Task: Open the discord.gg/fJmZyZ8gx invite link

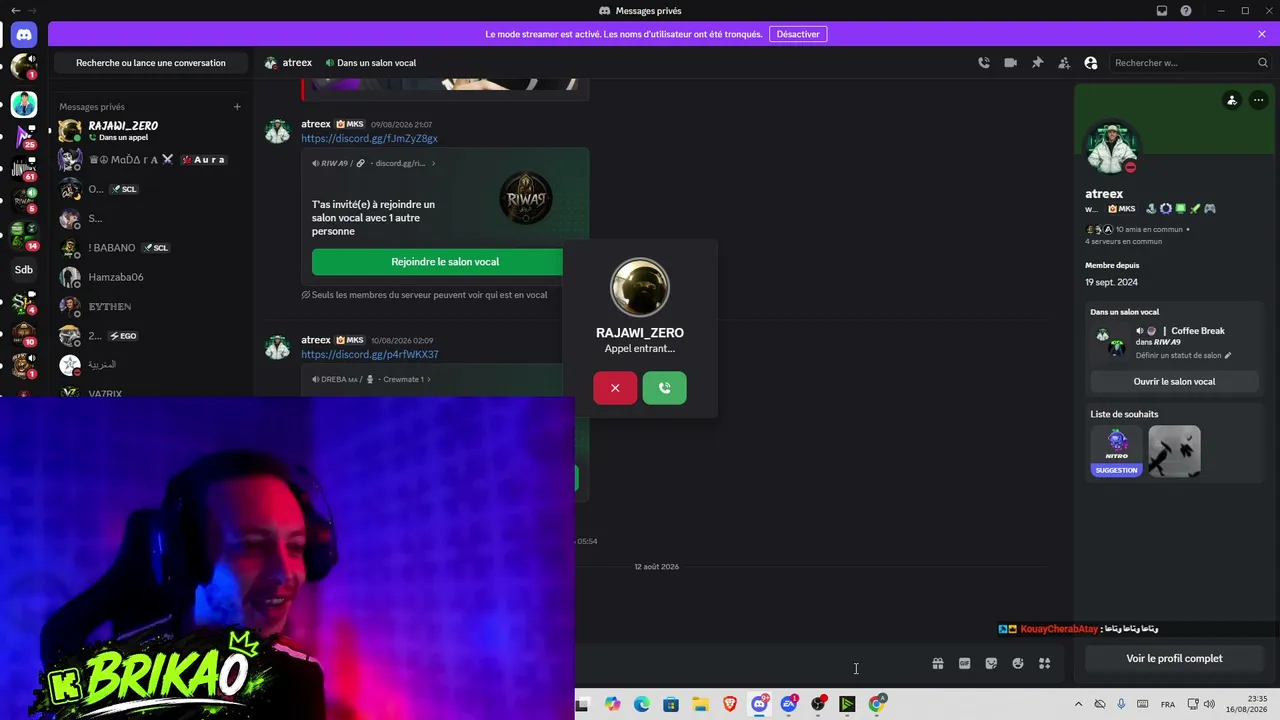Action: [x=369, y=139]
